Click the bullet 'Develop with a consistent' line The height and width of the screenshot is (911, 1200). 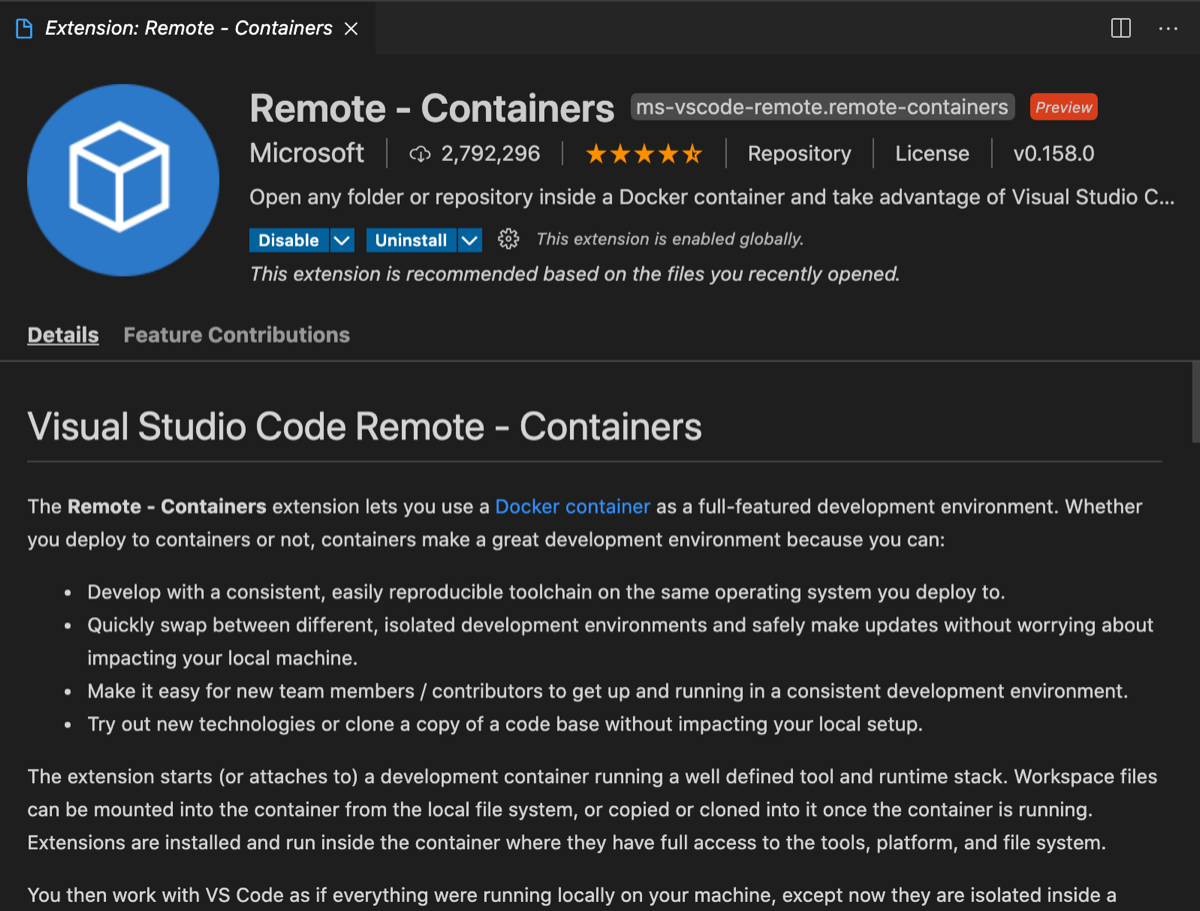coord(546,592)
